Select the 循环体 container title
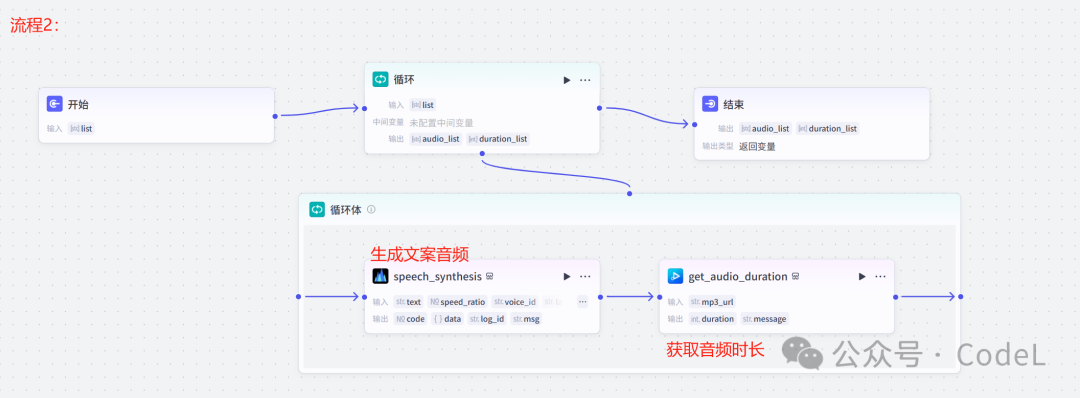This screenshot has width=1080, height=398. (x=346, y=209)
